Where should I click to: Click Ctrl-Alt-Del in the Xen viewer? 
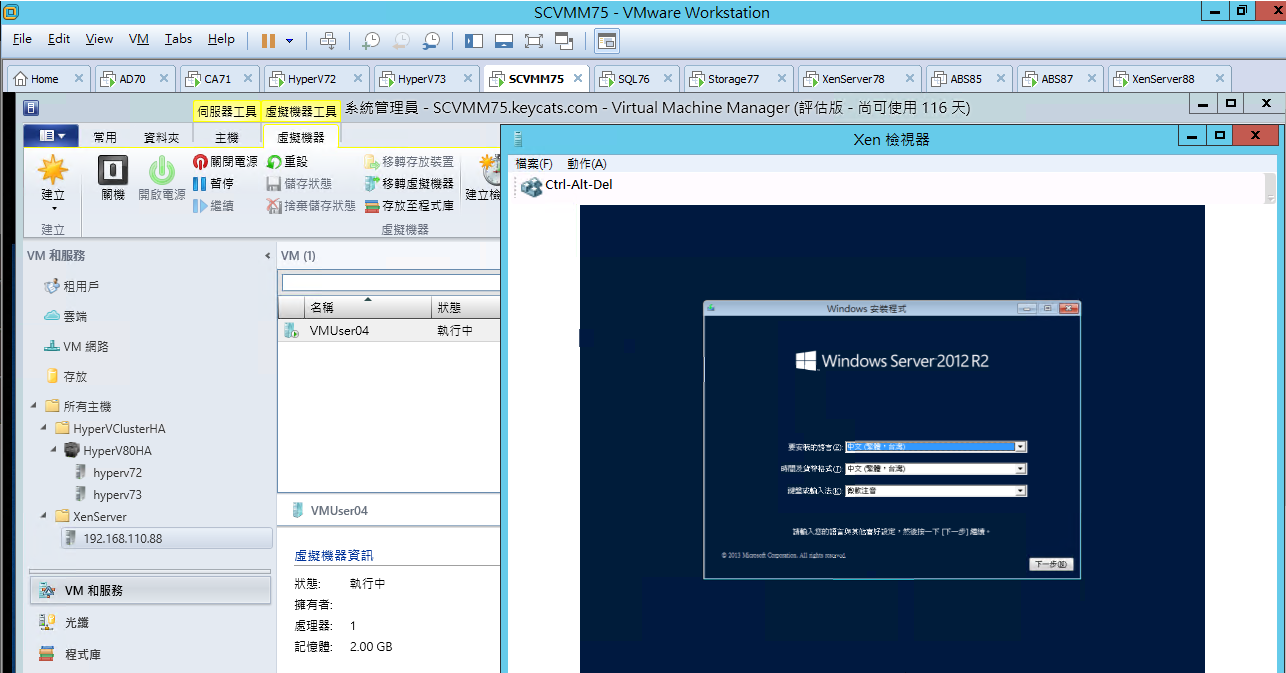566,186
